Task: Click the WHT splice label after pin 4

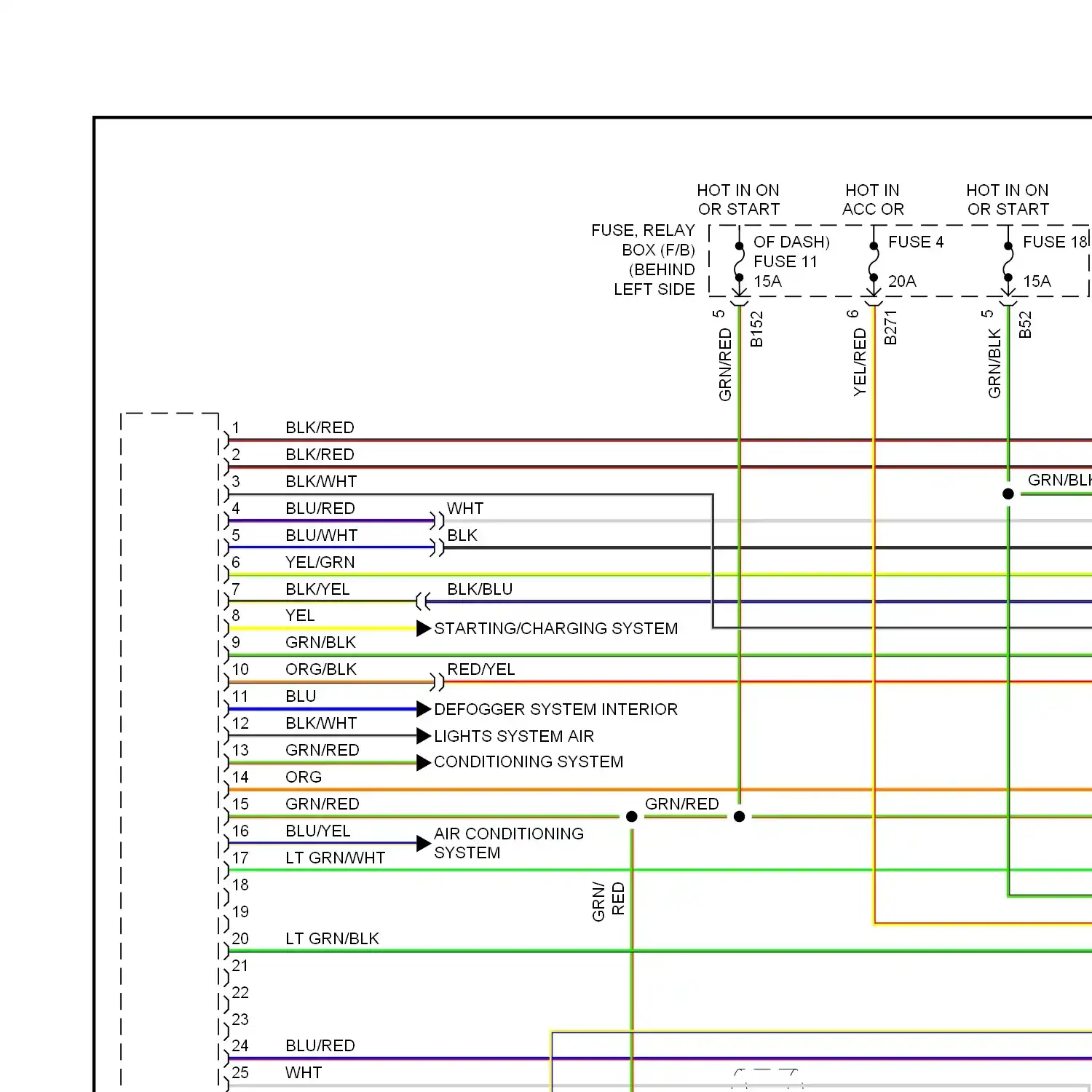Action: pyautogui.click(x=465, y=508)
